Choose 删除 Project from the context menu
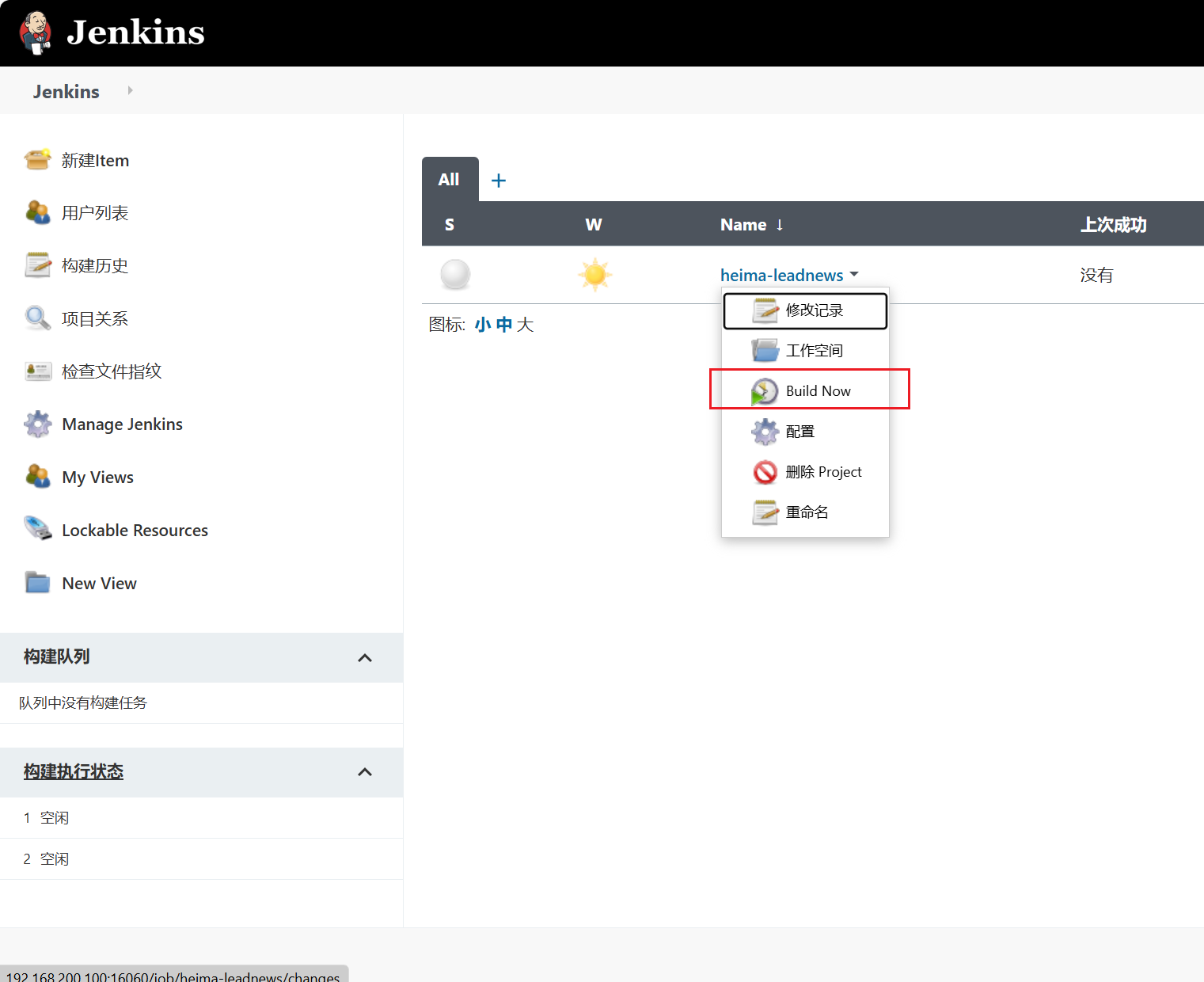This screenshot has width=1204, height=982. pos(805,472)
